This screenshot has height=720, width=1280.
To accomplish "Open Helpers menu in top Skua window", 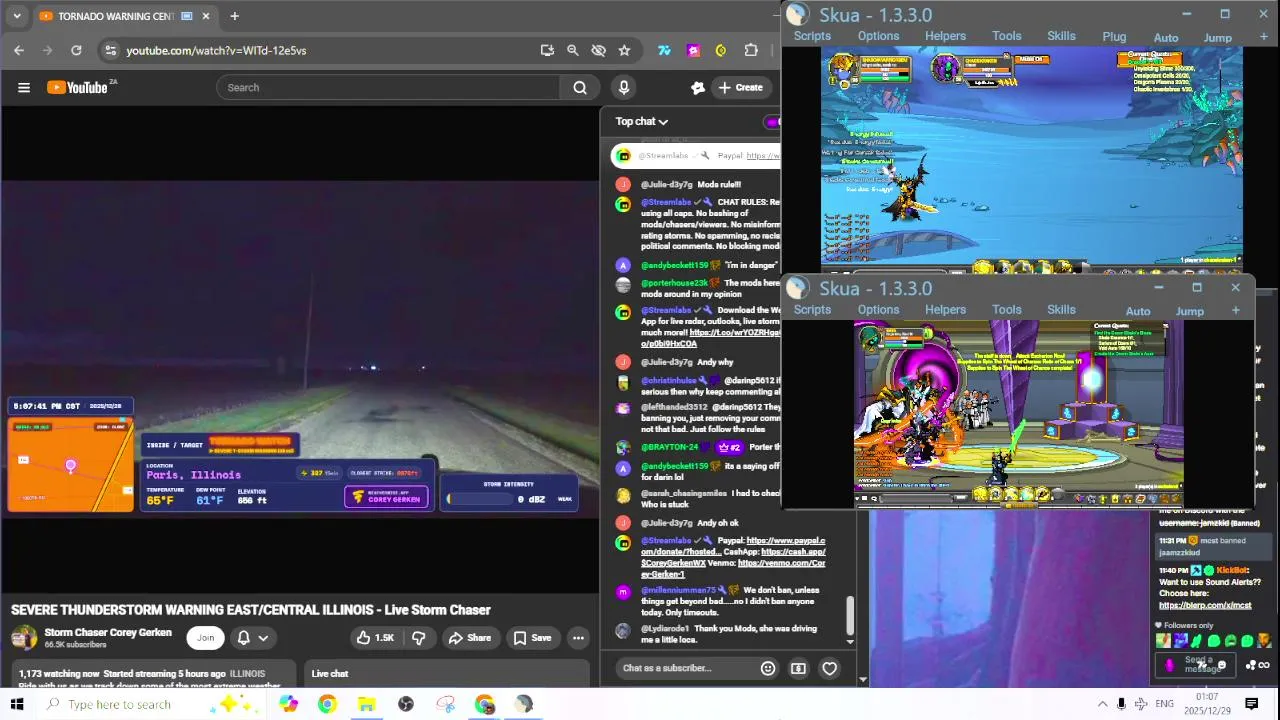I will (945, 36).
